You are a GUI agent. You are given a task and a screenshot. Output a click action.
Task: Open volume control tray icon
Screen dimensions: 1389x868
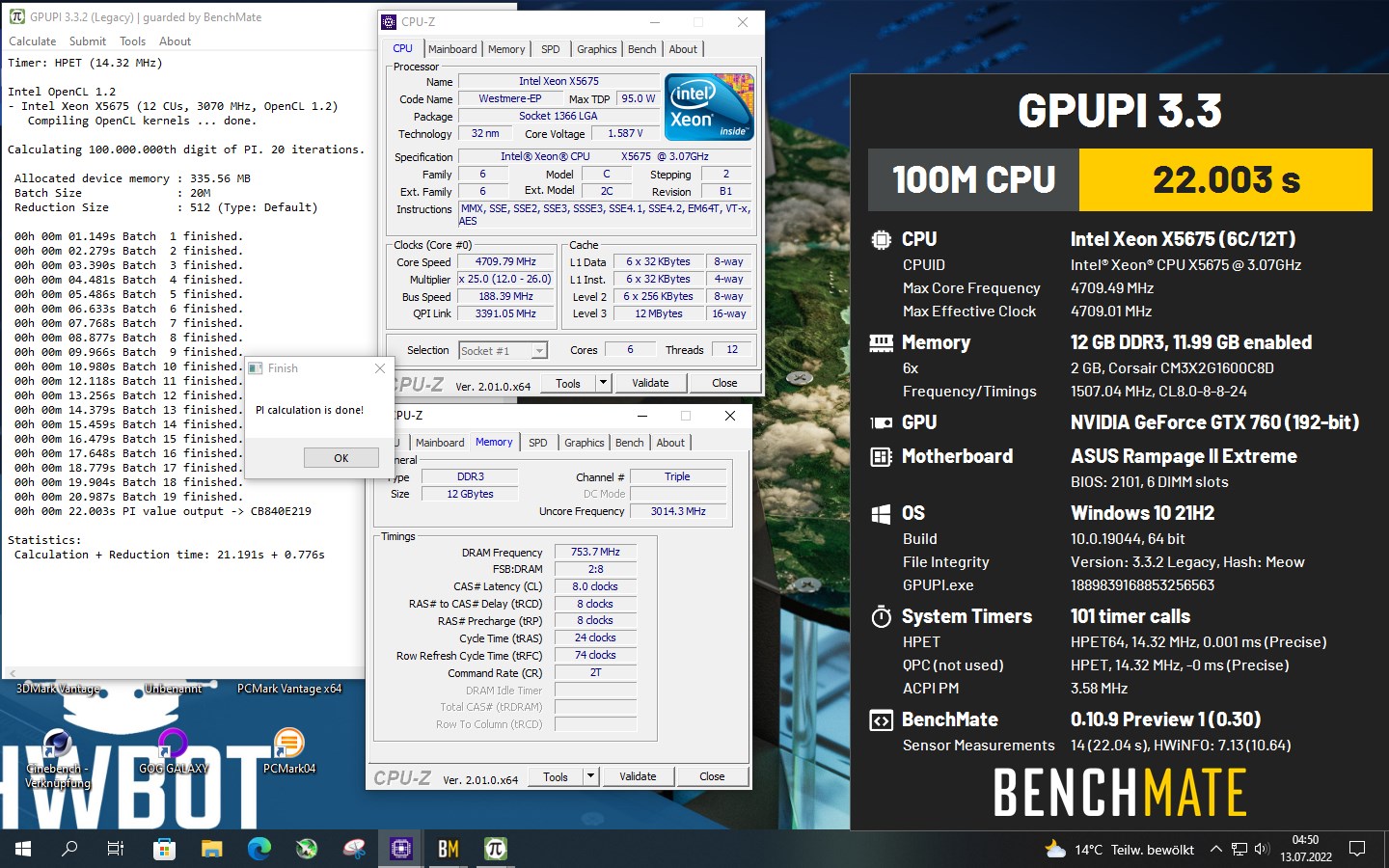pyautogui.click(x=1262, y=849)
